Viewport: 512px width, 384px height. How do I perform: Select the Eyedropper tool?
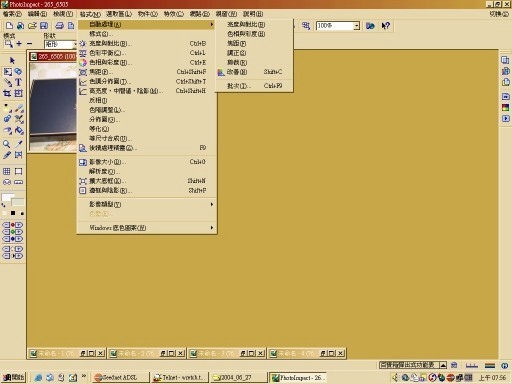[x=19, y=144]
